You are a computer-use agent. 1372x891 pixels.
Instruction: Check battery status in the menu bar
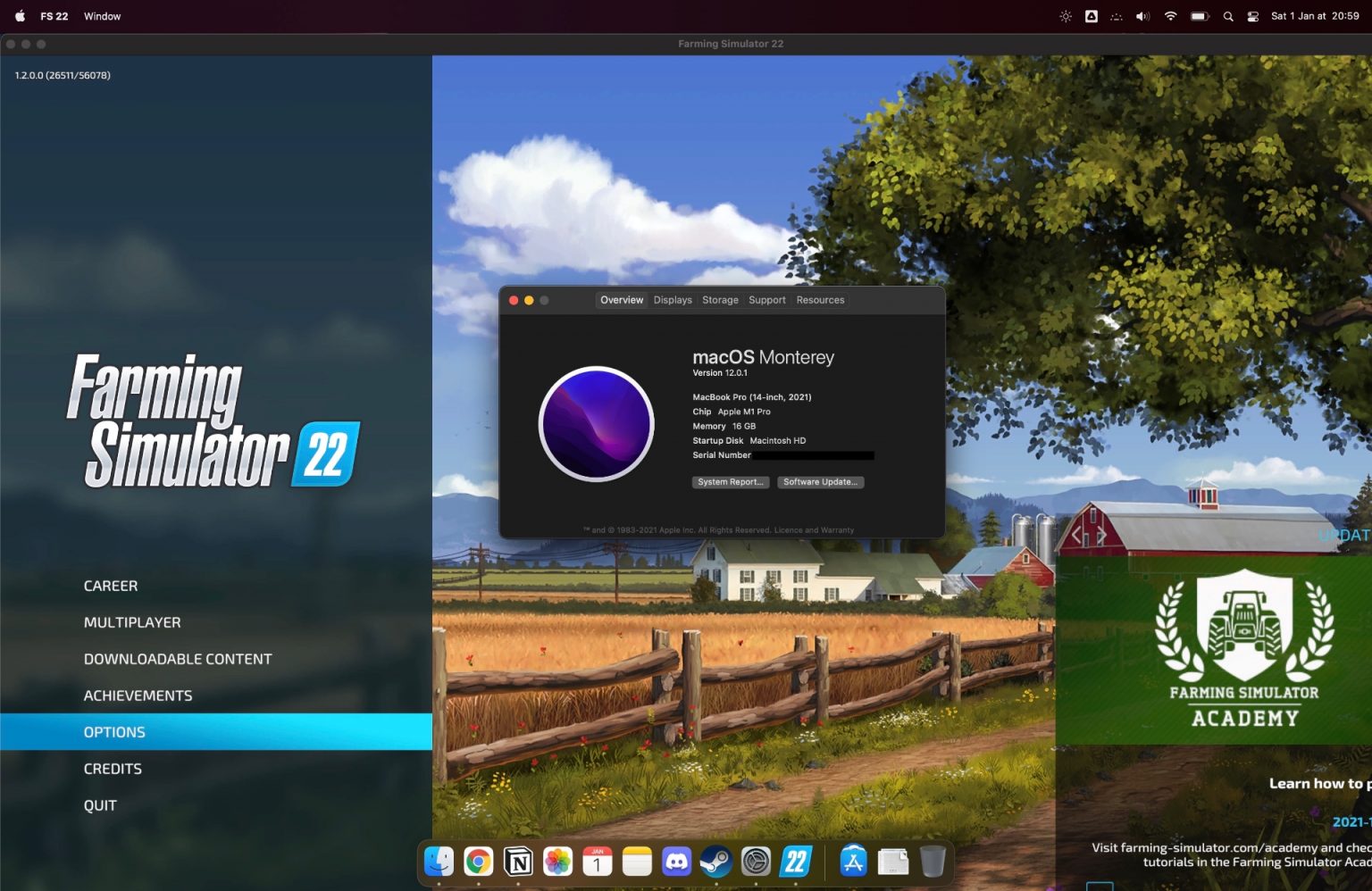pos(1198,15)
